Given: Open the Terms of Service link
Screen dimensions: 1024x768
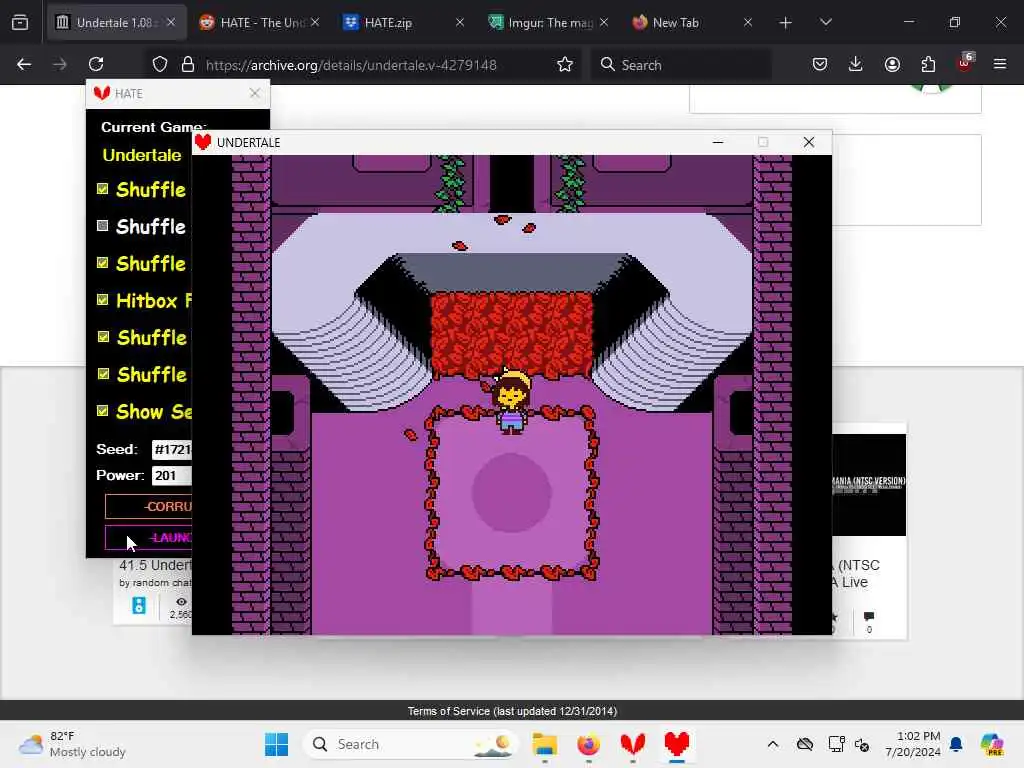Looking at the screenshot, I should 512,711.
